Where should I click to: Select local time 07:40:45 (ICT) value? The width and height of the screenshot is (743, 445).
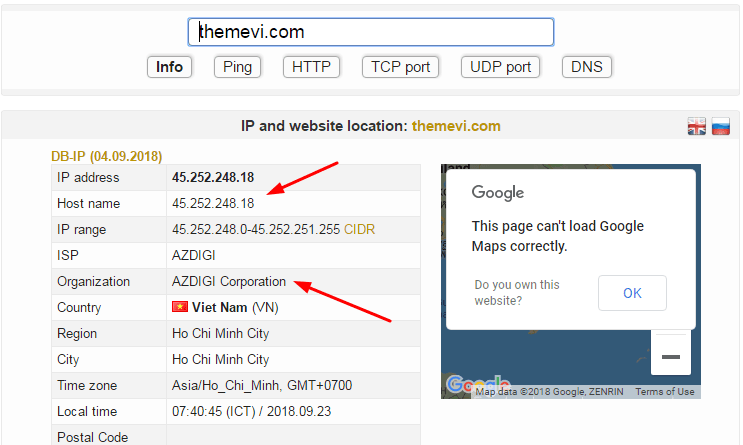251,411
